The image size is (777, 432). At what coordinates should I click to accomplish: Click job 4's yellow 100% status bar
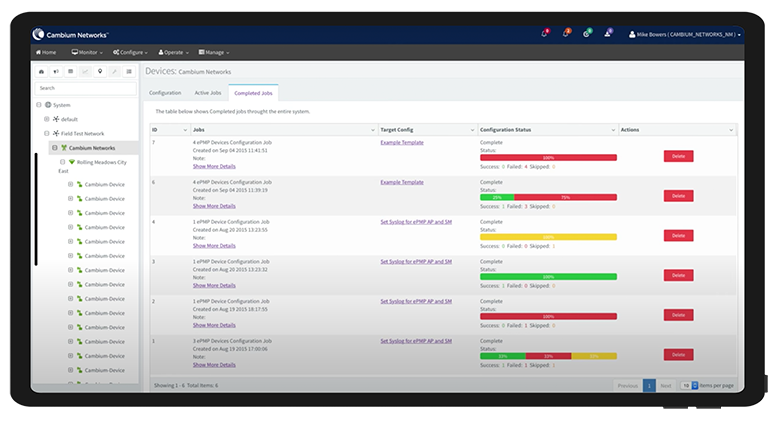[548, 237]
